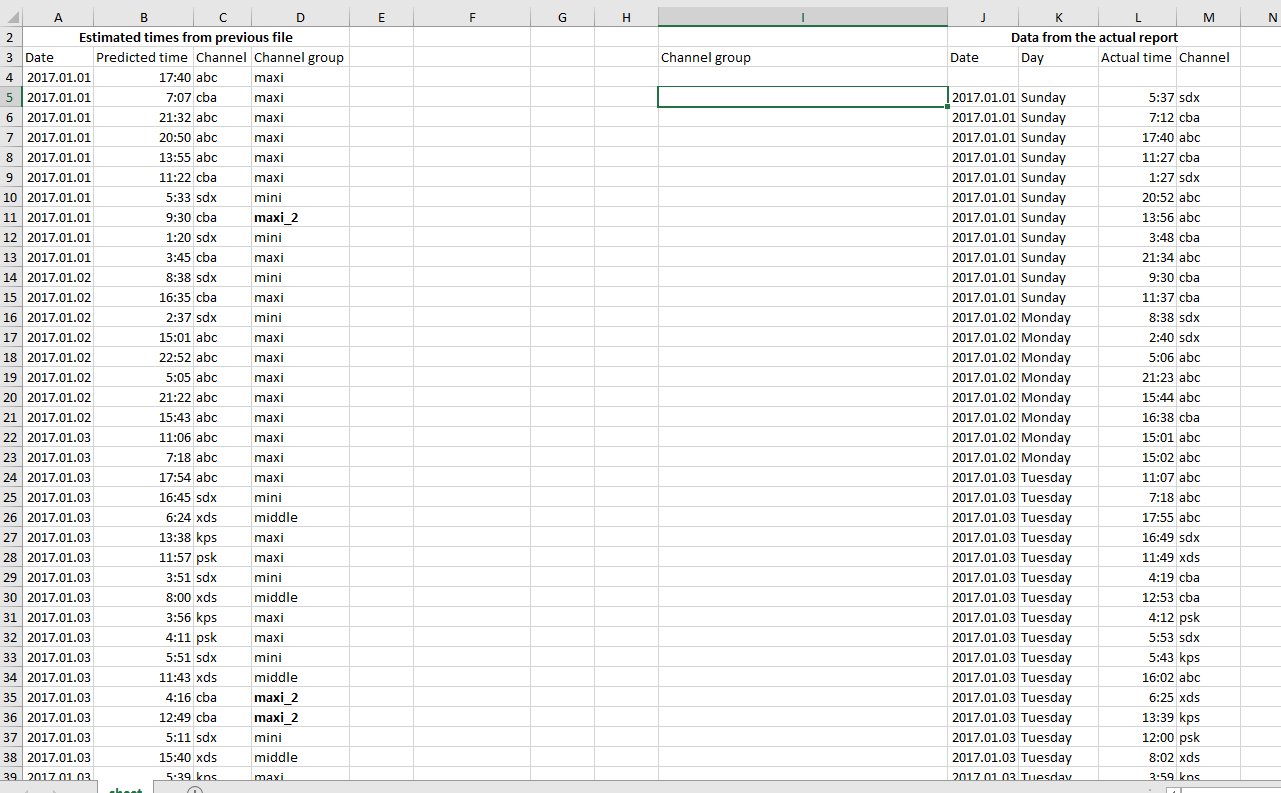Click 'middle' group beside 8:00 xds
The image size is (1281, 793).
[x=301, y=597]
